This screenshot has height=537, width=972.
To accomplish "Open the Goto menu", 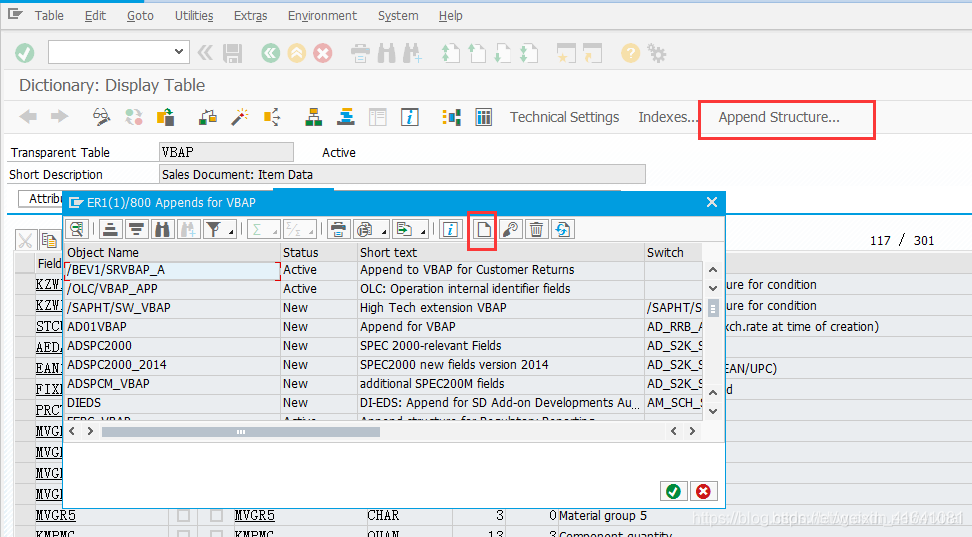I will (x=140, y=16).
